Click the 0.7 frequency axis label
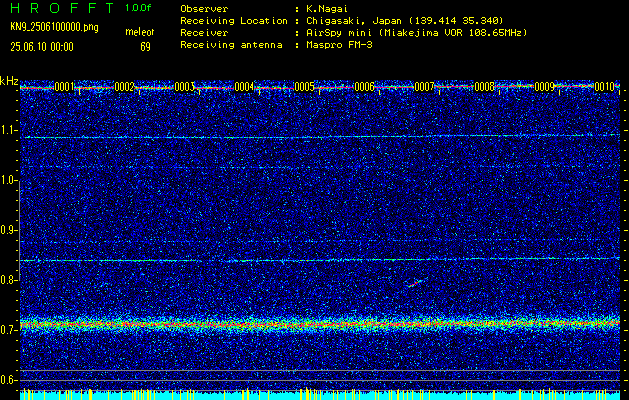Viewport: 629px width, 400px height. 9,330
